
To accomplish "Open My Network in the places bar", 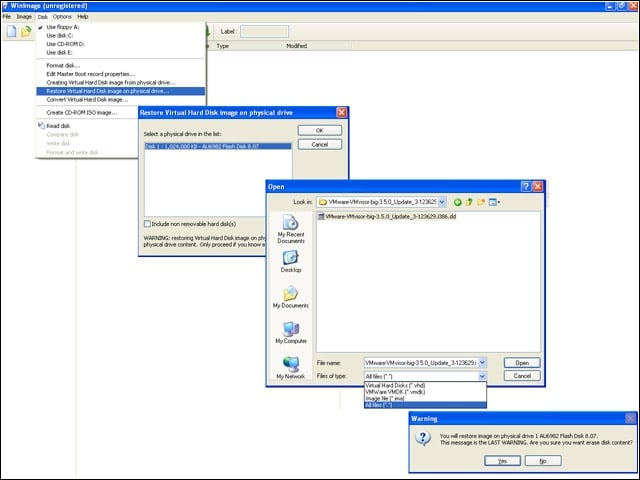I will pyautogui.click(x=291, y=367).
